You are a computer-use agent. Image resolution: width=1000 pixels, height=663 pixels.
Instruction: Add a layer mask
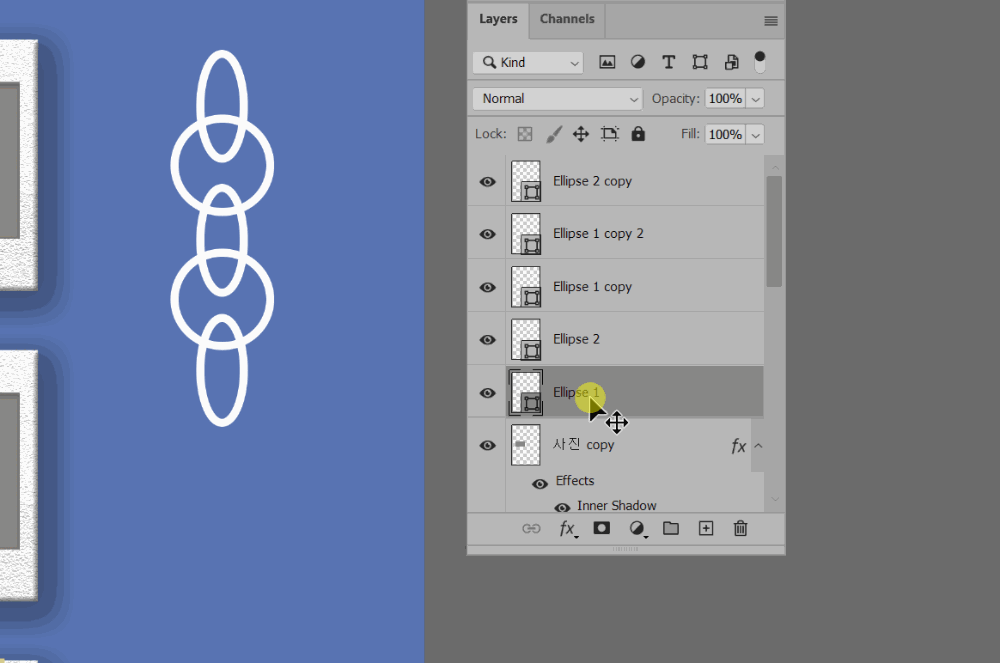pos(601,528)
